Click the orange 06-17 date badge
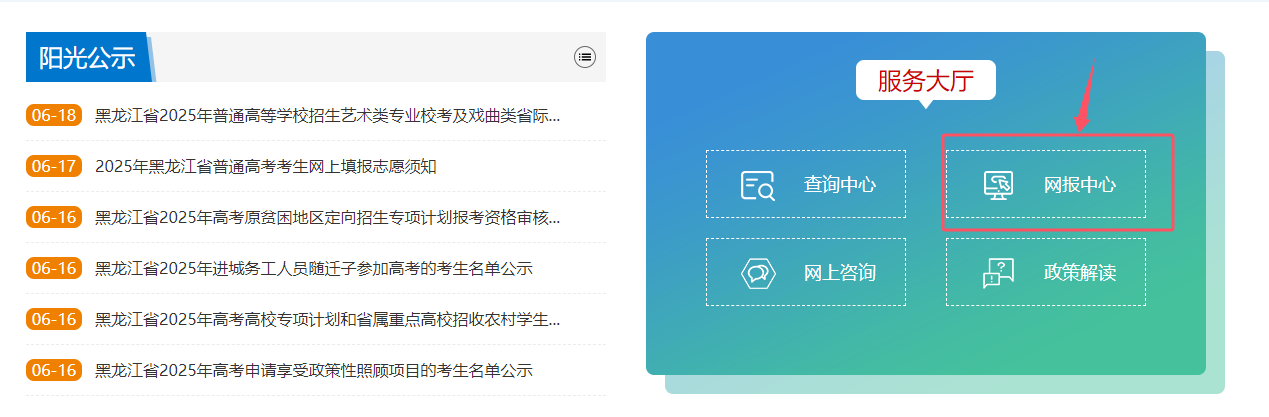 pos(53,166)
